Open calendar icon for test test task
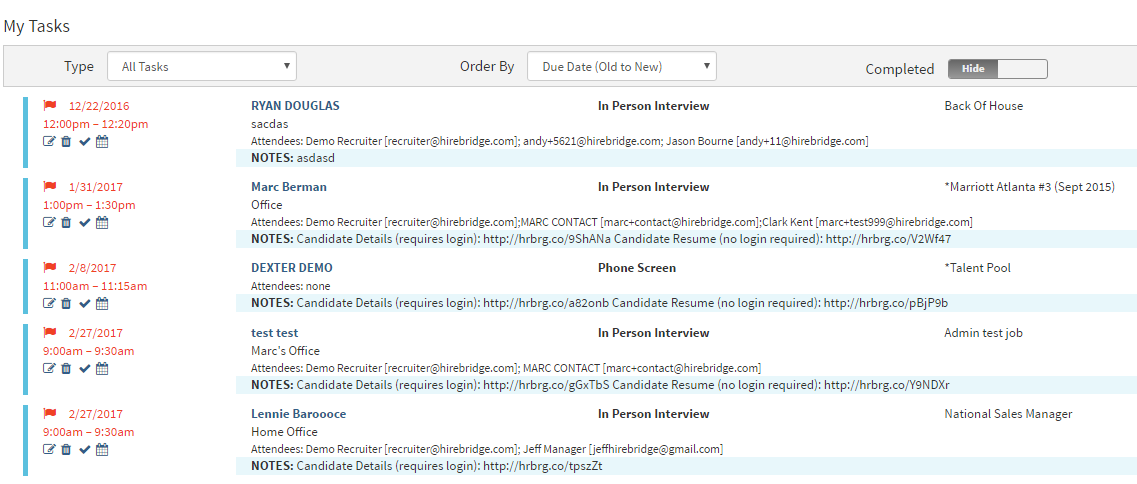1137x484 pixels. (102, 369)
